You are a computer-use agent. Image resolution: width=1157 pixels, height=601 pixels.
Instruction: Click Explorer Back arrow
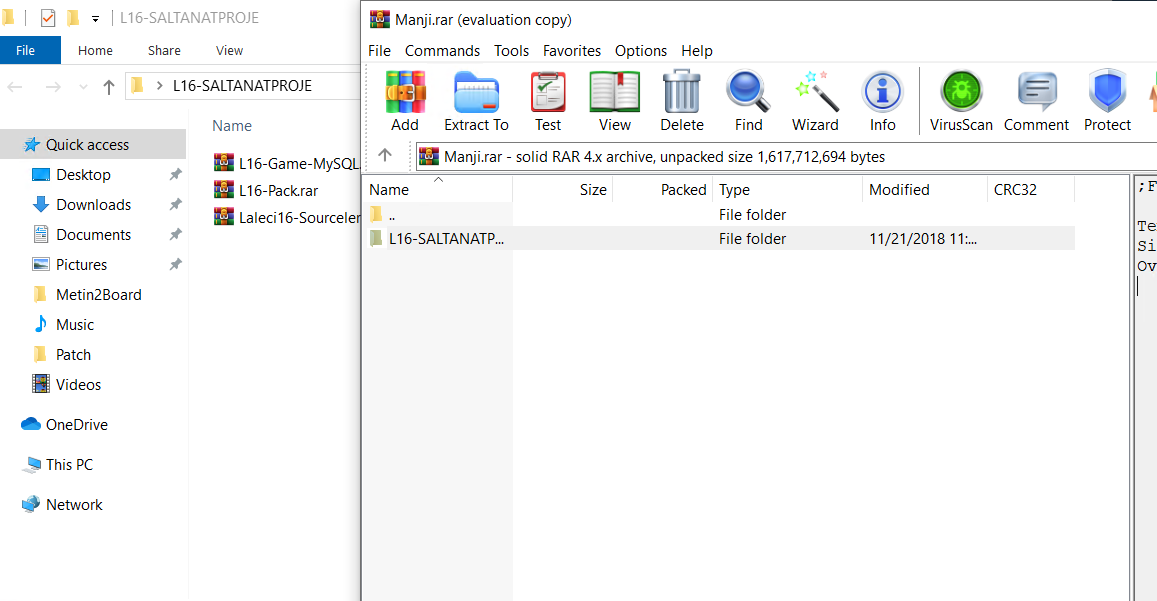(x=15, y=86)
